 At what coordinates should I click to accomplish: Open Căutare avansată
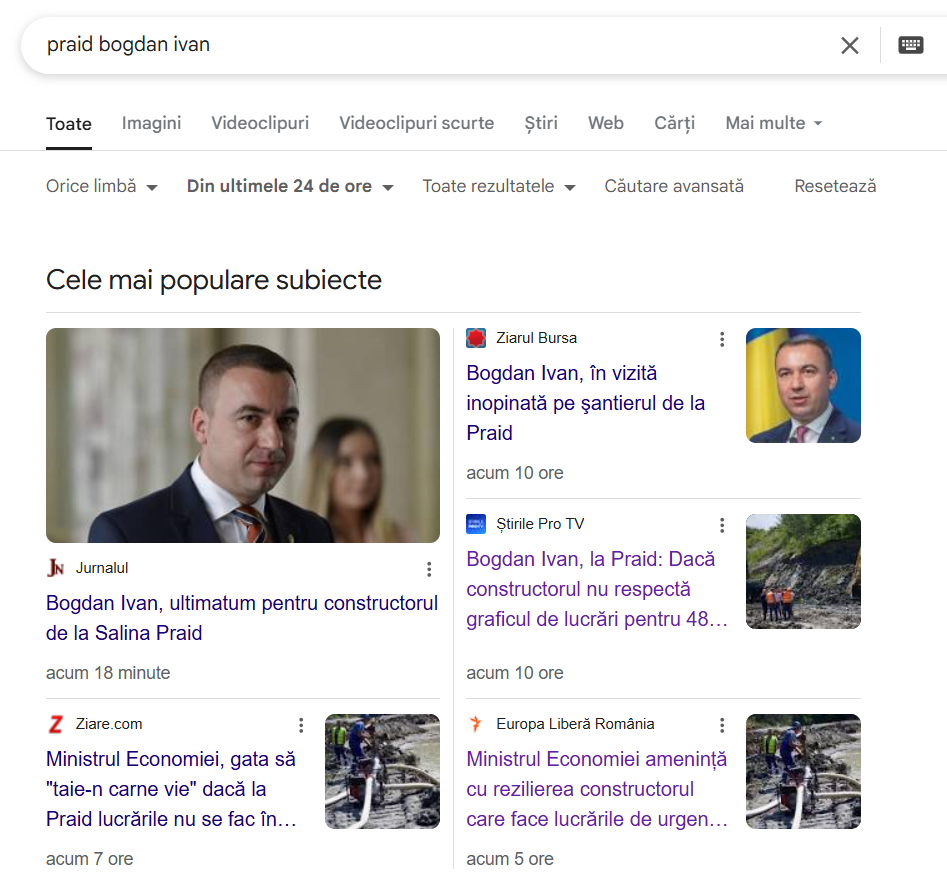(674, 186)
